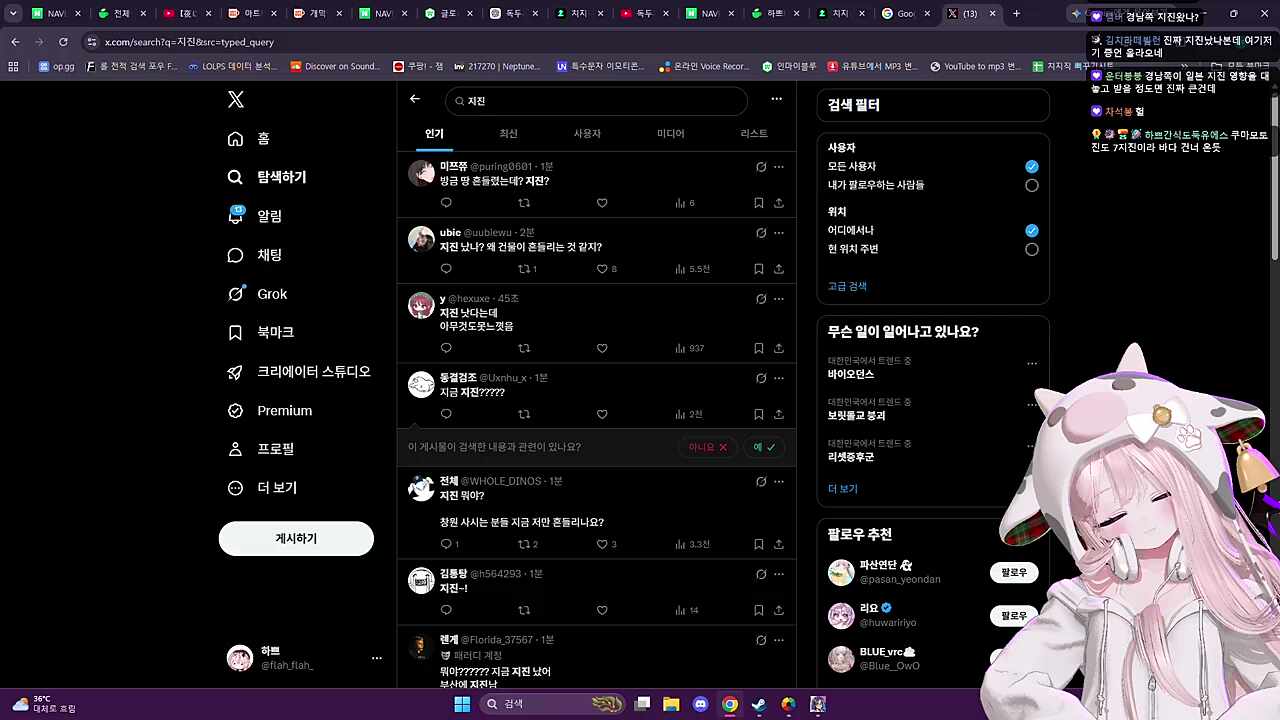Click 더 보기 under trends

click(x=843, y=489)
